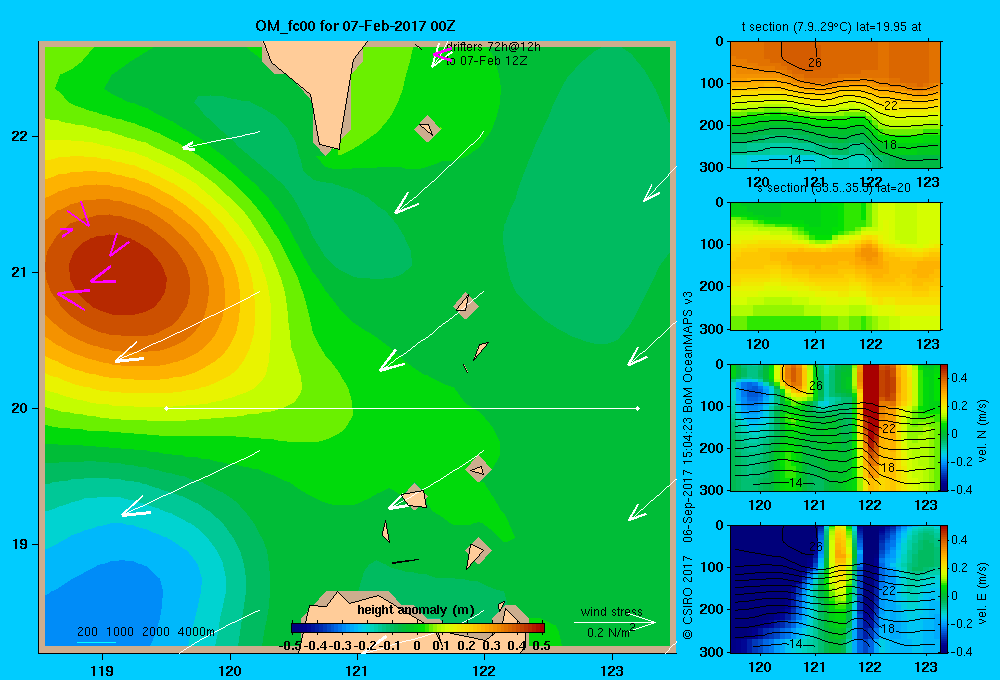Screen dimensions: 1000x680
Task: Click the map title OM_fc00 for 07-Feb-2017 00Z
Action: click(355, 26)
